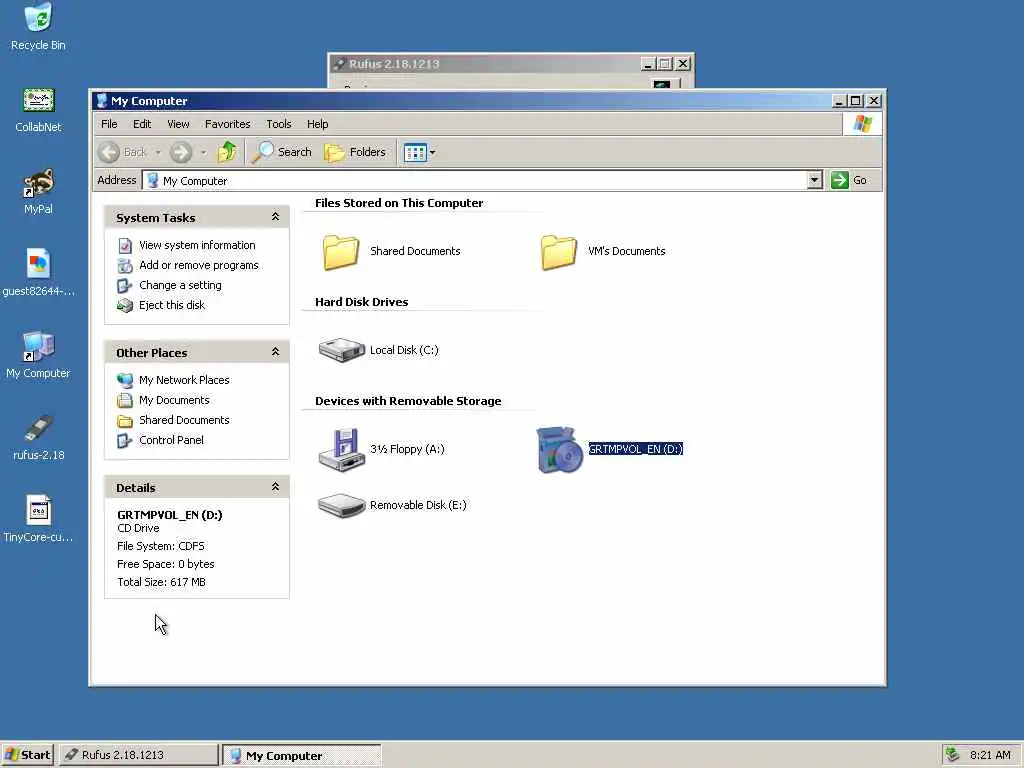This screenshot has width=1024, height=768.
Task: Collapse the Details panel
Action: [x=276, y=487]
